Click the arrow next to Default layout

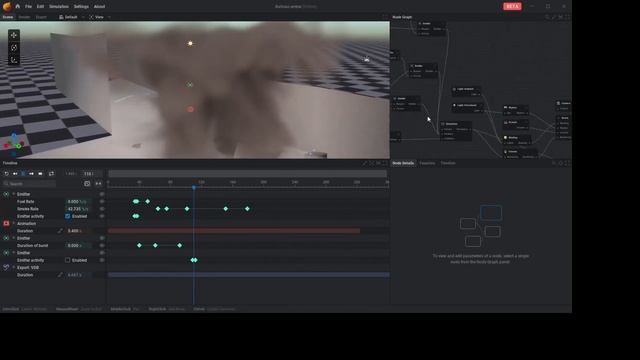pyautogui.click(x=83, y=17)
